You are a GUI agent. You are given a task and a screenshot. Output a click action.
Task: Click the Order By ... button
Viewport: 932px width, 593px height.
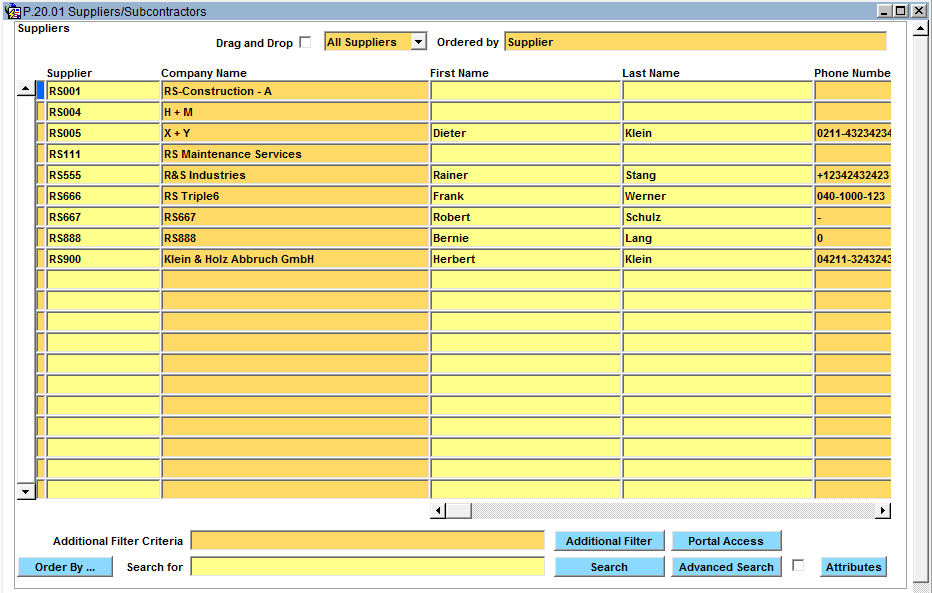click(x=65, y=567)
